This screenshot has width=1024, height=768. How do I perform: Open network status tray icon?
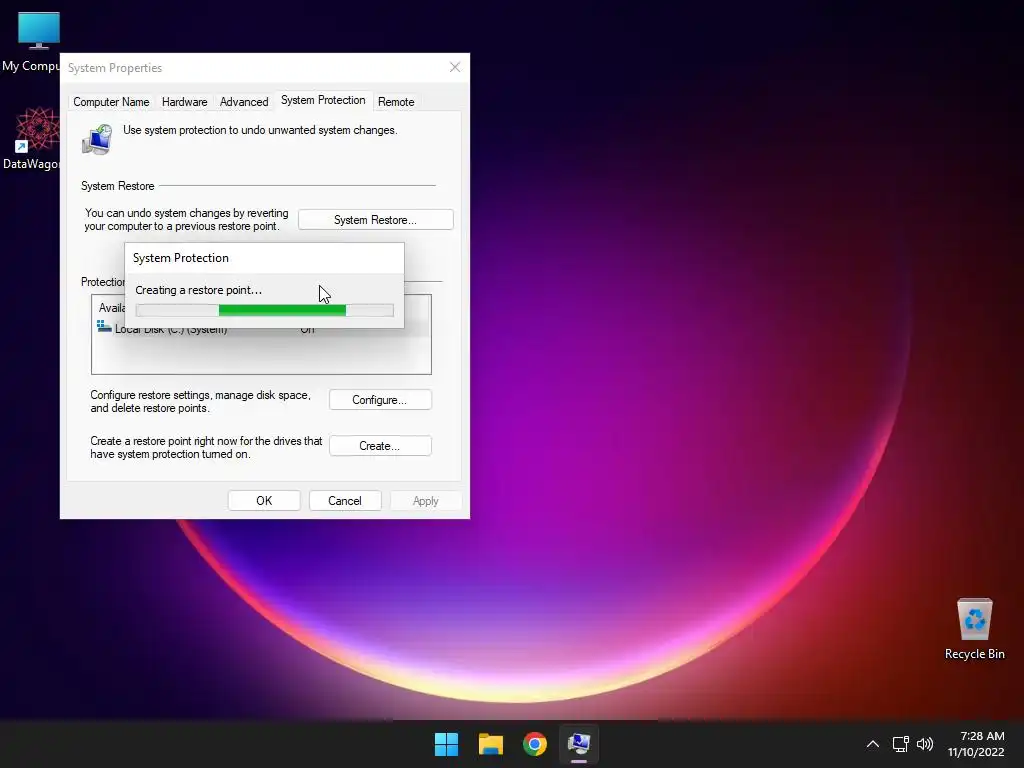click(x=901, y=744)
